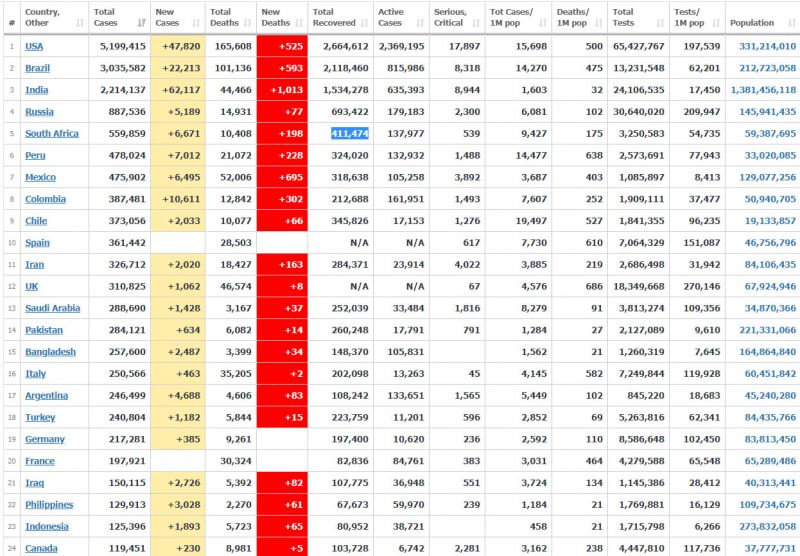Viewport: 800px width, 556px height.
Task: Open Russia population link 145,941,435
Action: (x=767, y=112)
